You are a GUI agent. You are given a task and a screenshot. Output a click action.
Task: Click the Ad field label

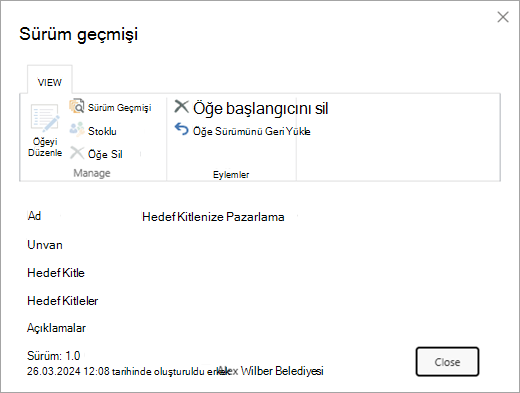34,216
